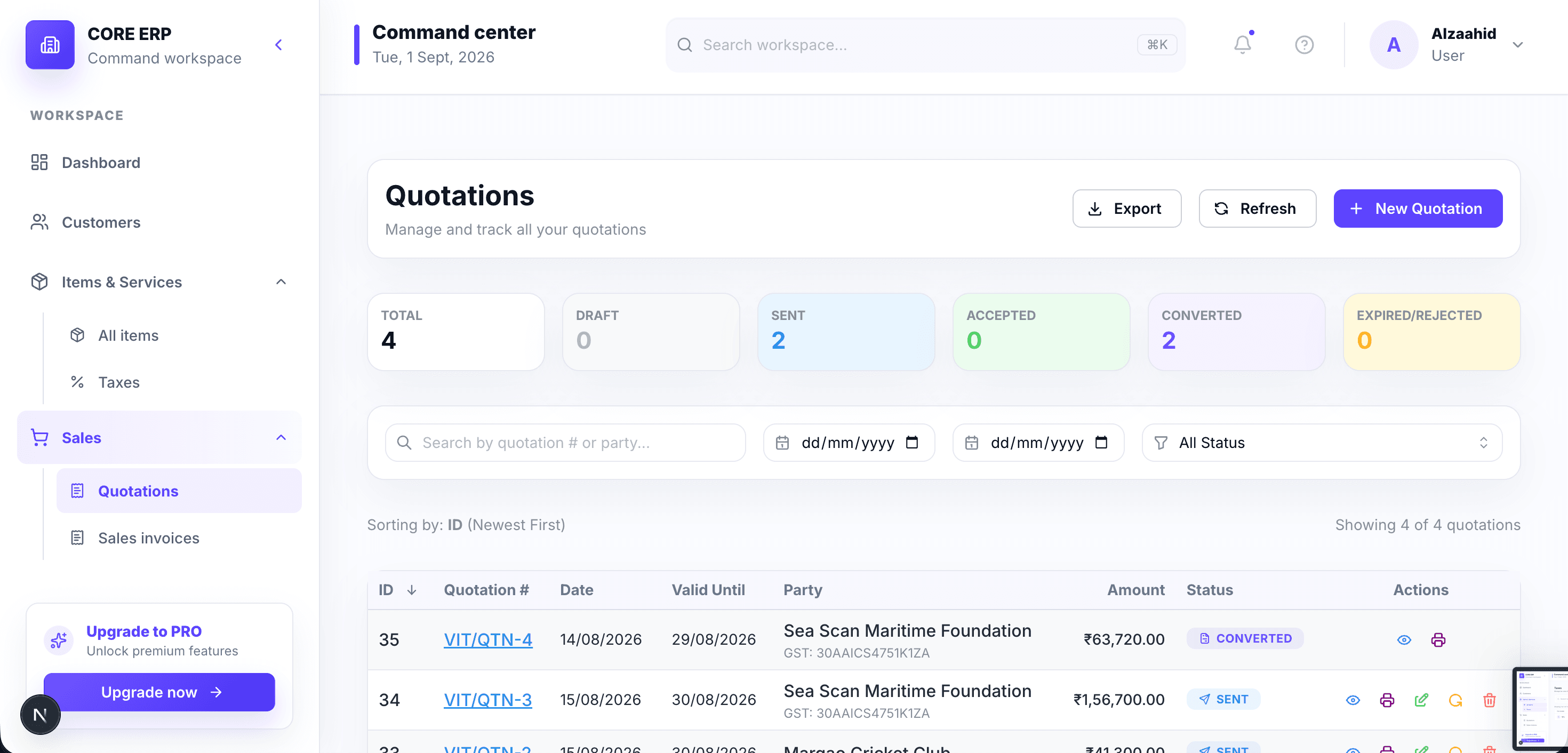This screenshot has width=1568, height=753.
Task: Click the Party column header
Action: [x=802, y=590]
